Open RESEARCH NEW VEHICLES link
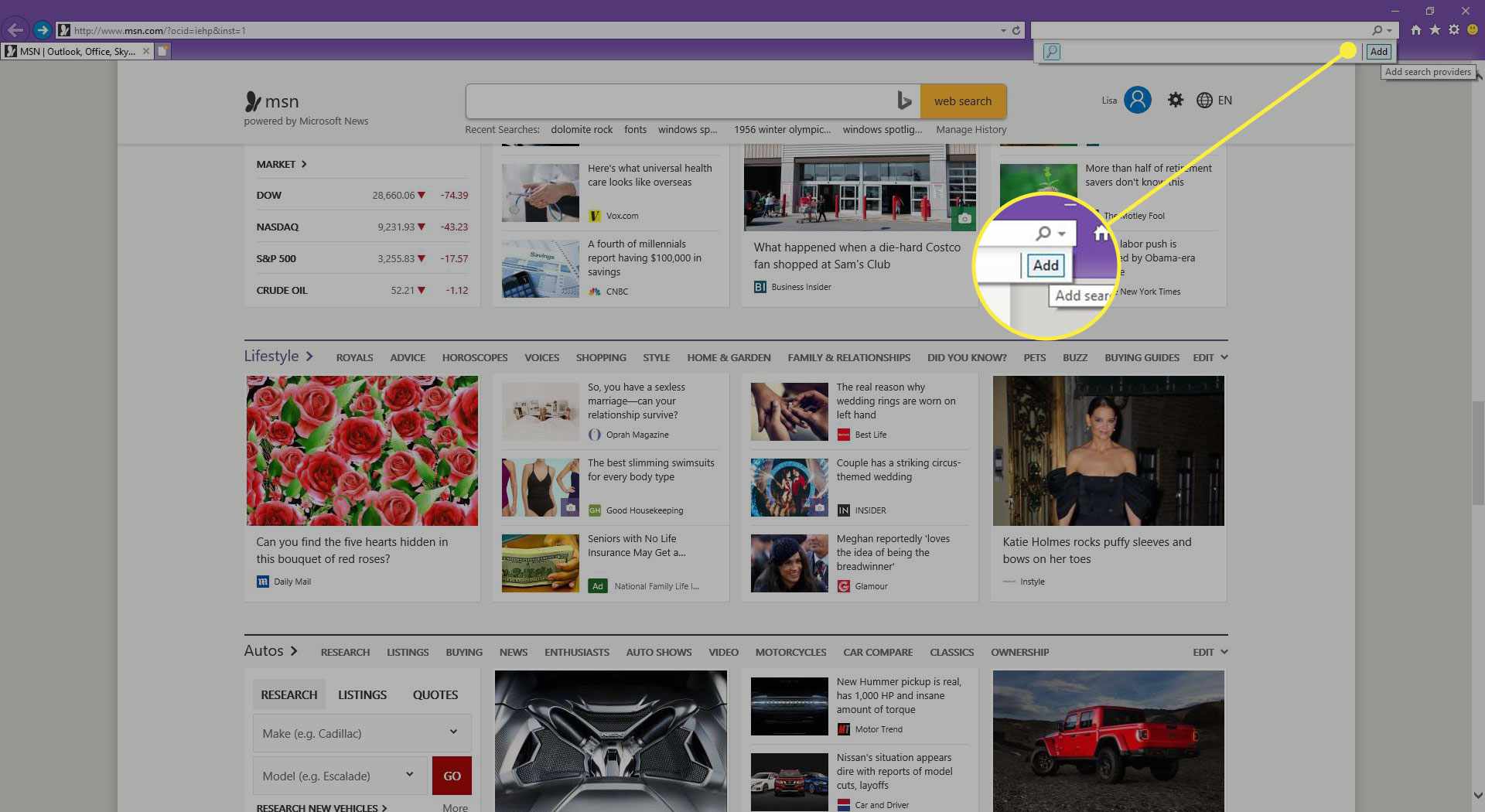This screenshot has width=1485, height=812. [321, 807]
